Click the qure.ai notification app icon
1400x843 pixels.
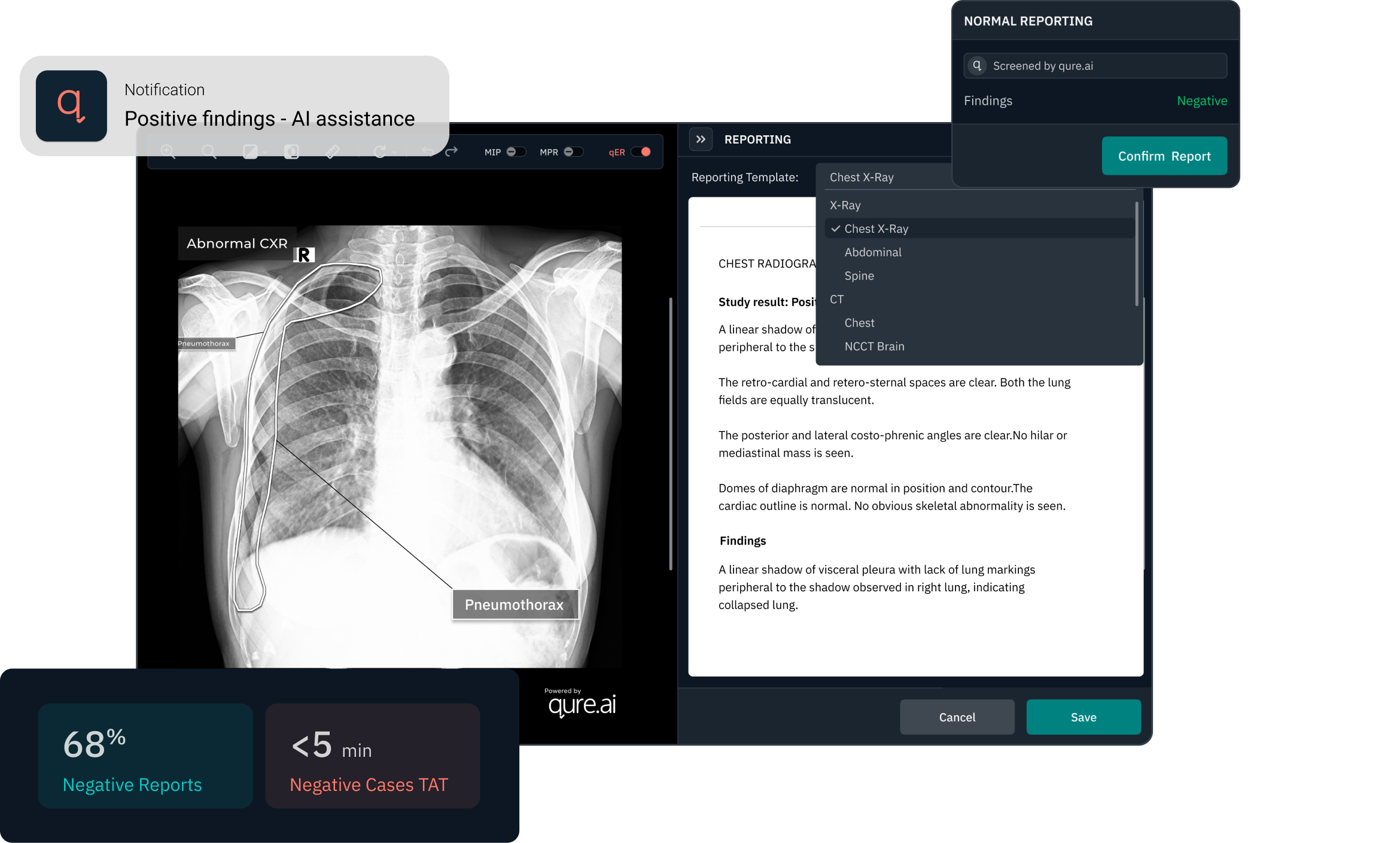[72, 106]
